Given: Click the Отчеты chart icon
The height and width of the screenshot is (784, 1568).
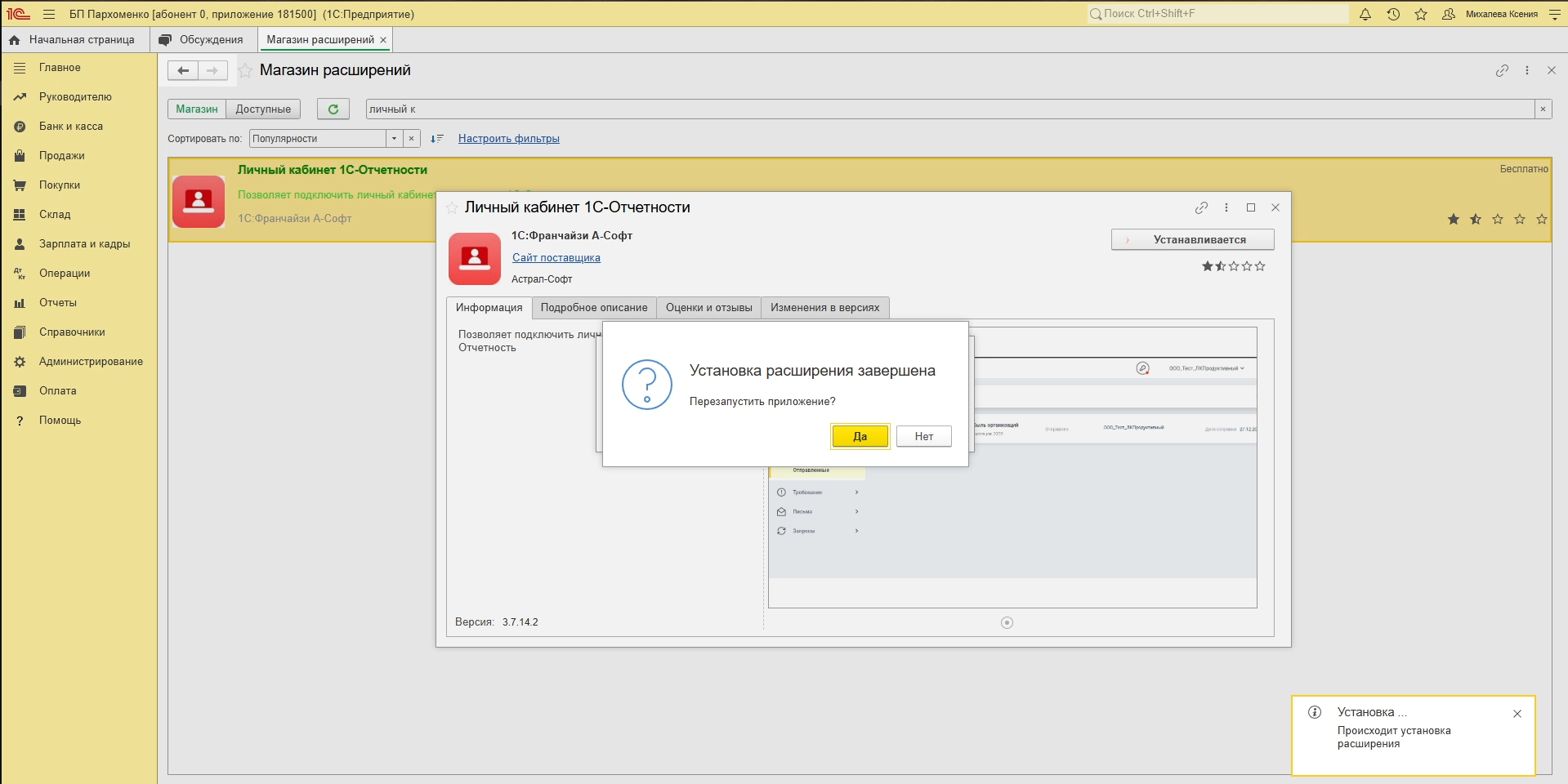Looking at the screenshot, I should (20, 303).
